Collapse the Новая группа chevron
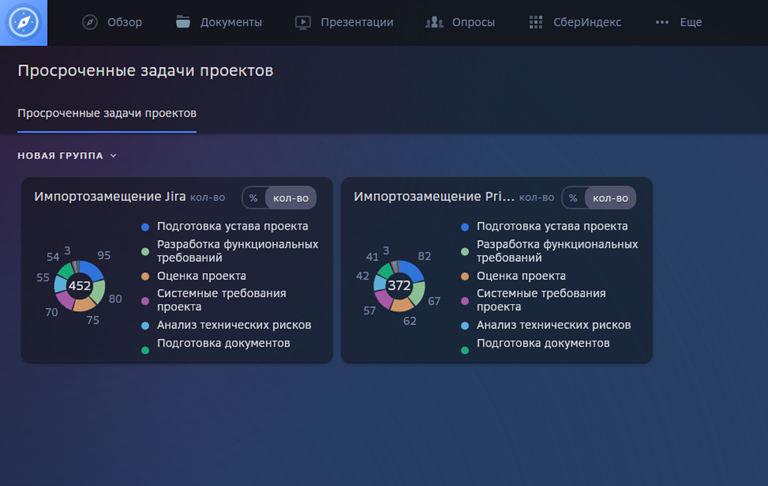768x486 pixels. (x=114, y=156)
